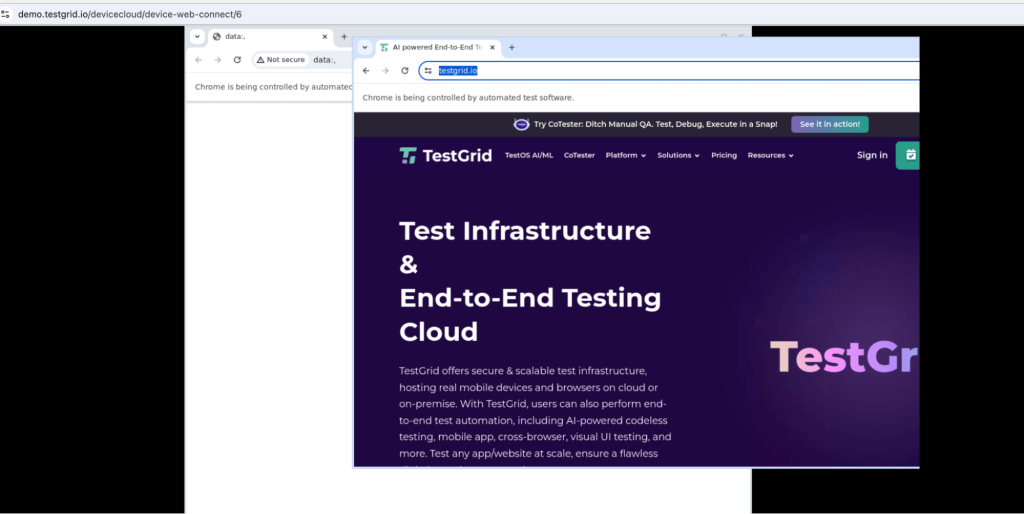This screenshot has height=514, width=1024.
Task: Go back in the testgrid.io browser window
Action: (x=366, y=71)
